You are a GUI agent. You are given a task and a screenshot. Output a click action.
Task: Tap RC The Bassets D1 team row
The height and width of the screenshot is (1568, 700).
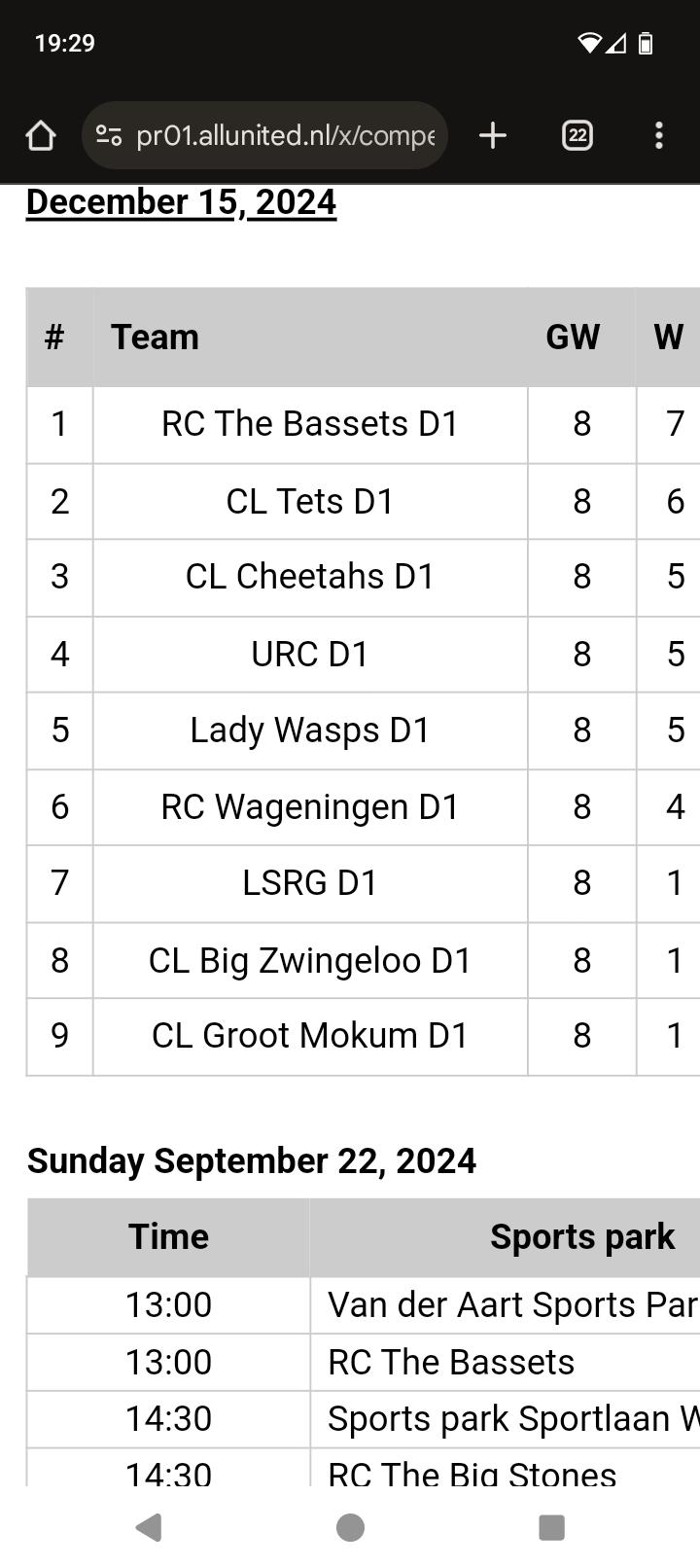(363, 424)
